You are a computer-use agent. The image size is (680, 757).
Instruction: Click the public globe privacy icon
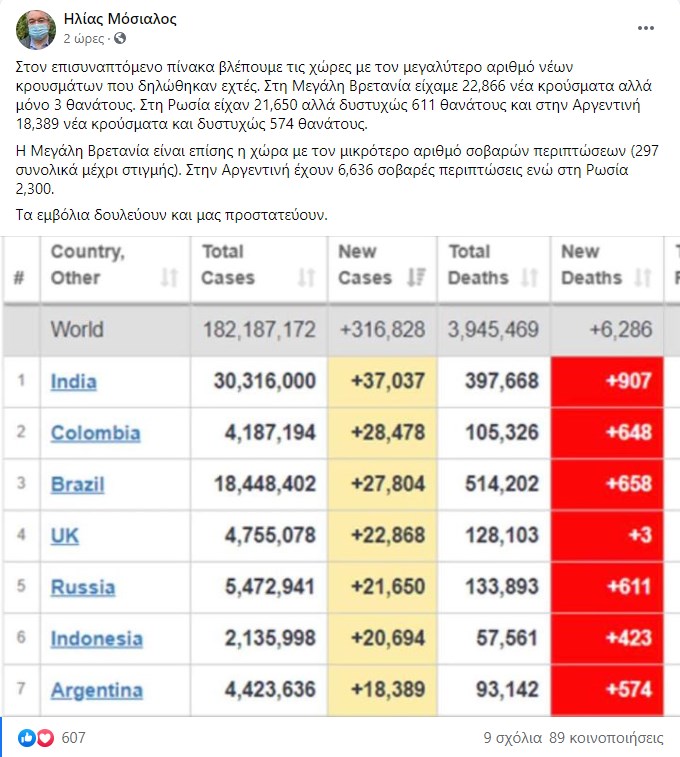(121, 39)
